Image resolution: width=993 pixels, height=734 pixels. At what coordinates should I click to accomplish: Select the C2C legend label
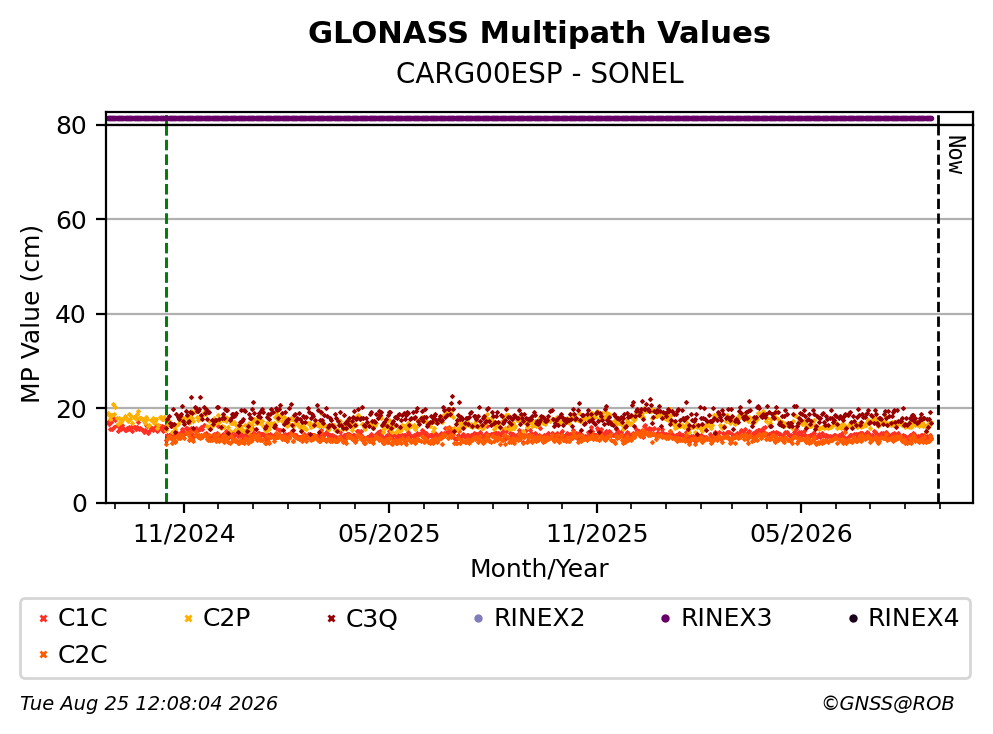[x=82, y=655]
